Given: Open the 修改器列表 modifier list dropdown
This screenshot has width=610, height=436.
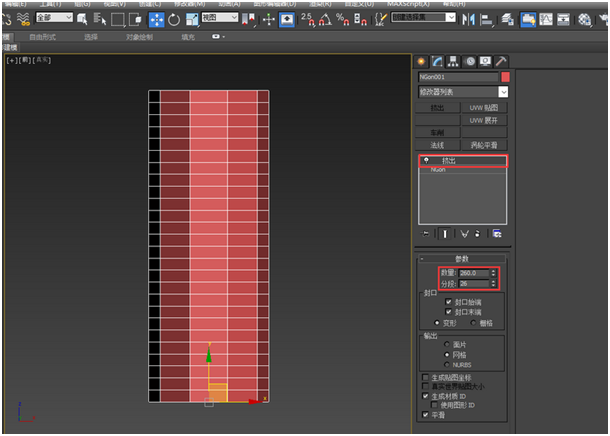Looking at the screenshot, I should (463, 92).
